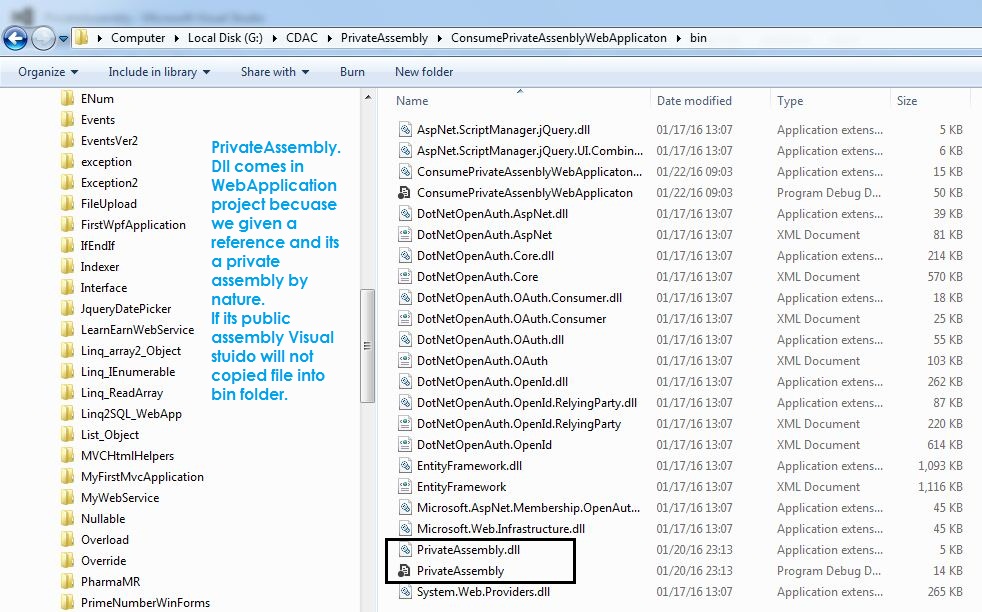Select System.Web.Providers.dll file

483,592
